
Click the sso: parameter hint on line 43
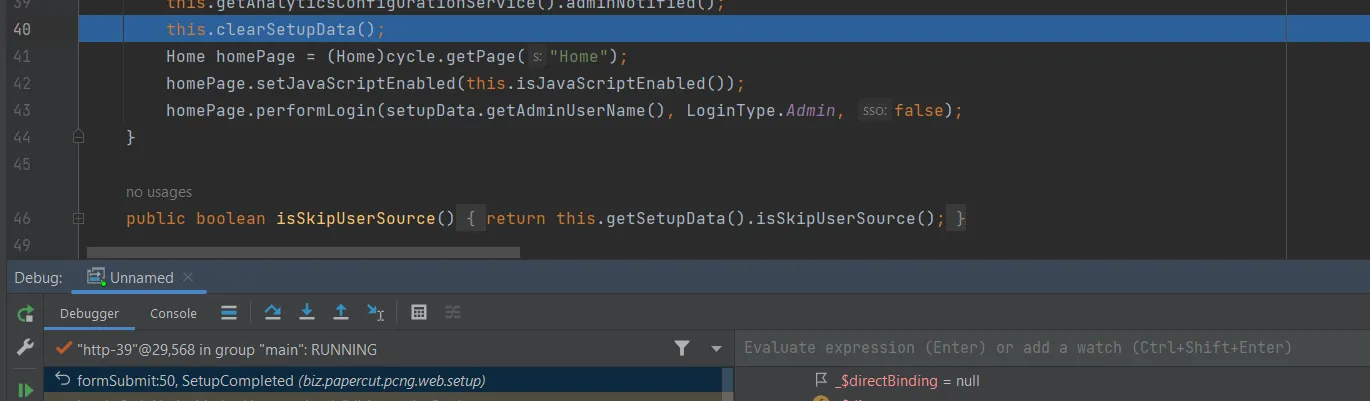click(x=874, y=111)
